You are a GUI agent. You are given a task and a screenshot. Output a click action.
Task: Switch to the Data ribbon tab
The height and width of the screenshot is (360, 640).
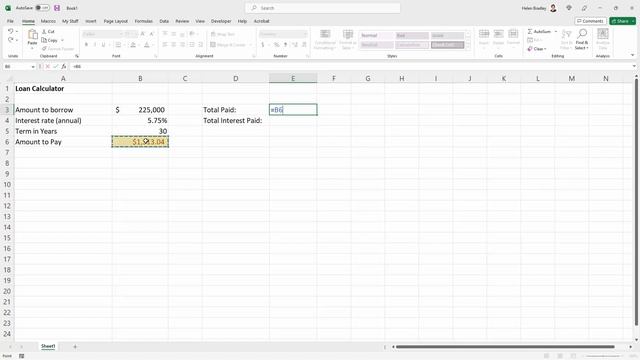(x=164, y=21)
